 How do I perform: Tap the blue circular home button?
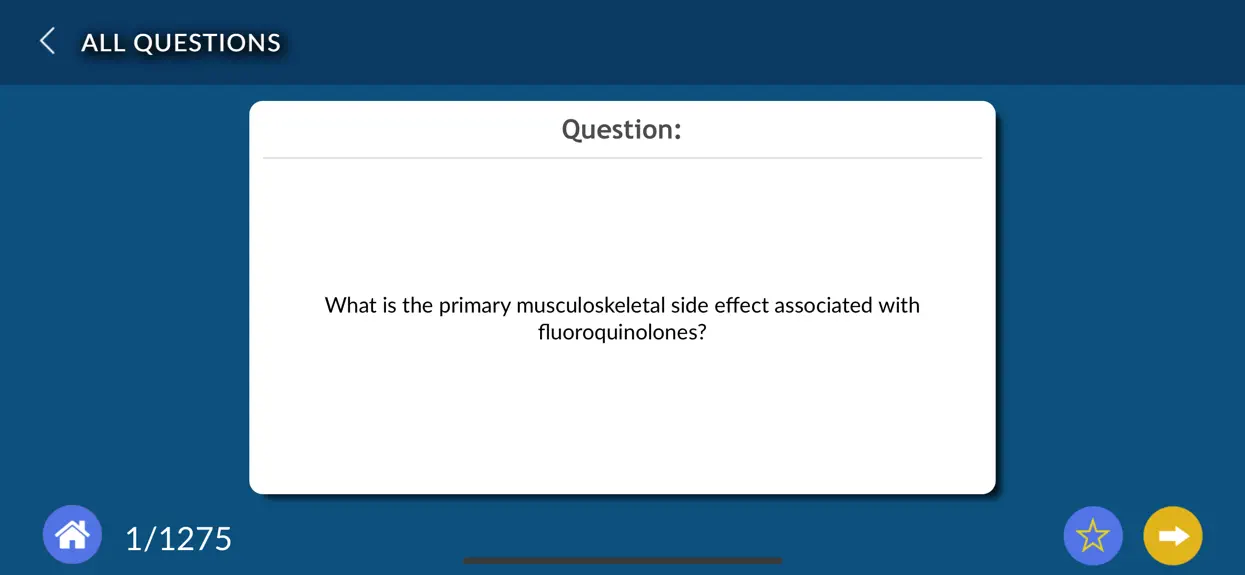72,535
